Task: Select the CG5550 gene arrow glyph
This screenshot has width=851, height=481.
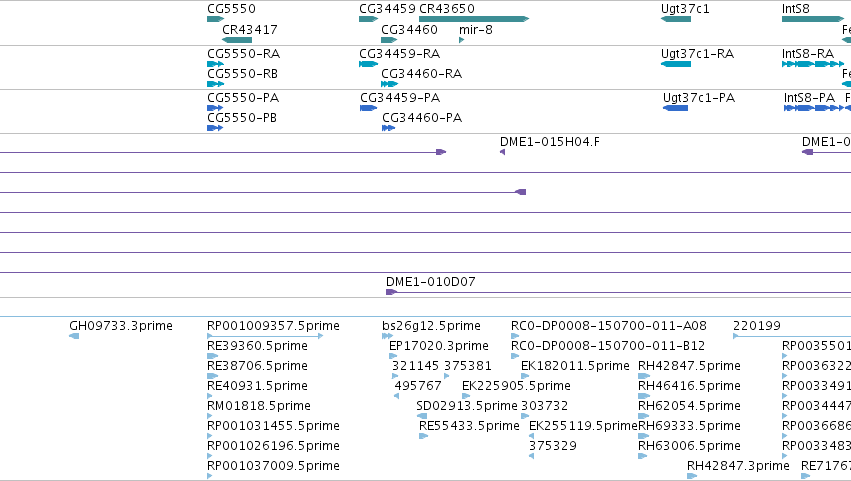Action: pos(215,20)
